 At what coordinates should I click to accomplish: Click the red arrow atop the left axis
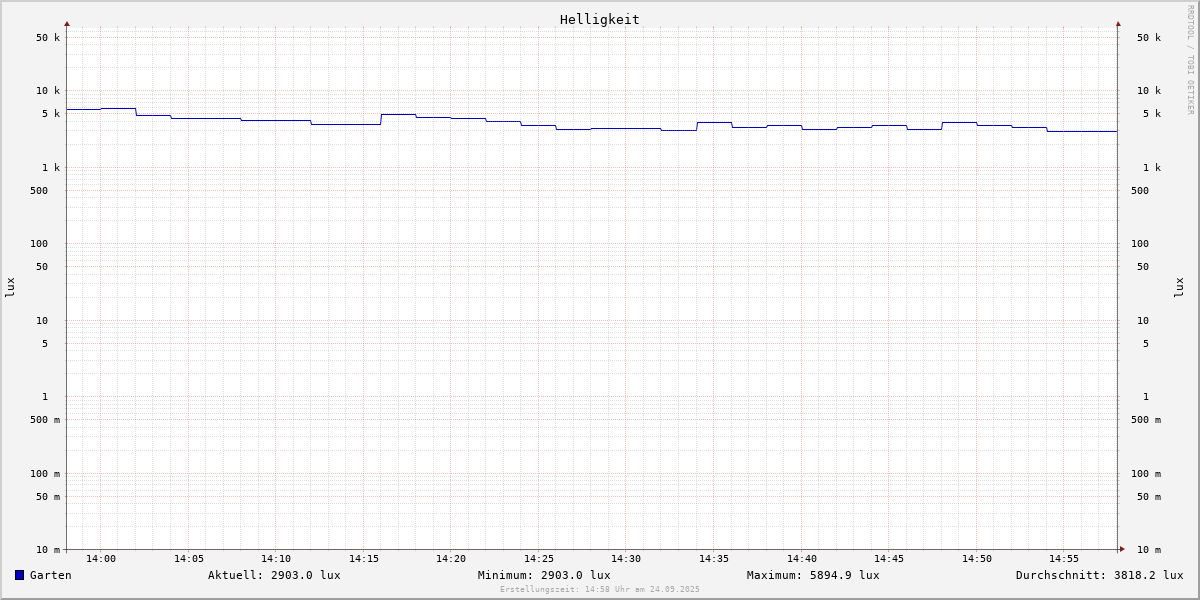[x=67, y=23]
